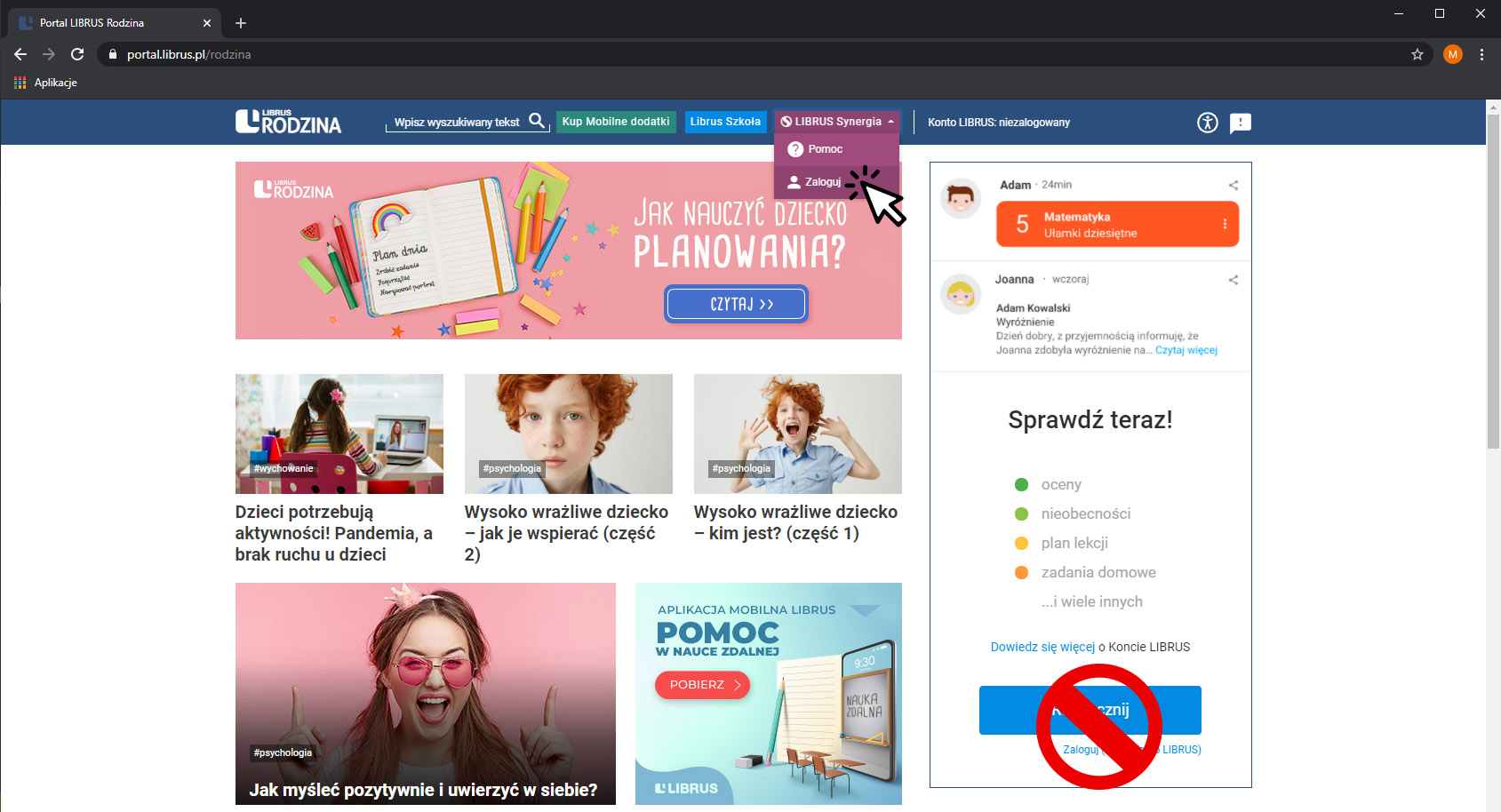Share Joanna's message notification
This screenshot has width=1501, height=812.
pos(1233,280)
